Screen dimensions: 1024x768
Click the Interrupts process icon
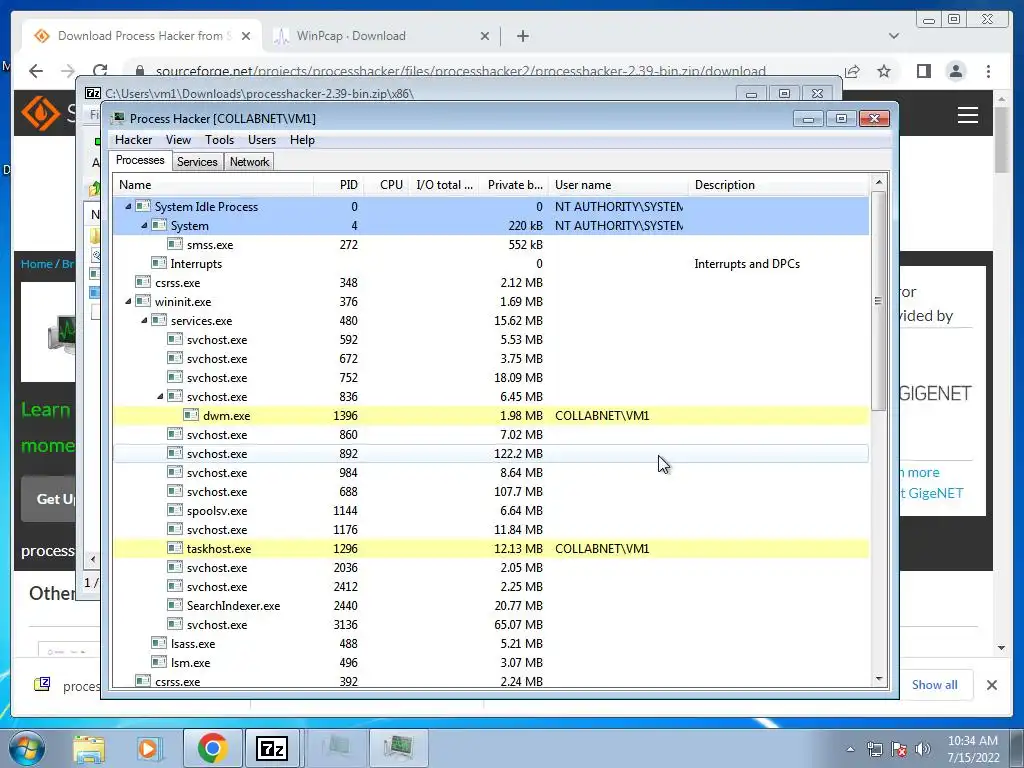pos(159,263)
